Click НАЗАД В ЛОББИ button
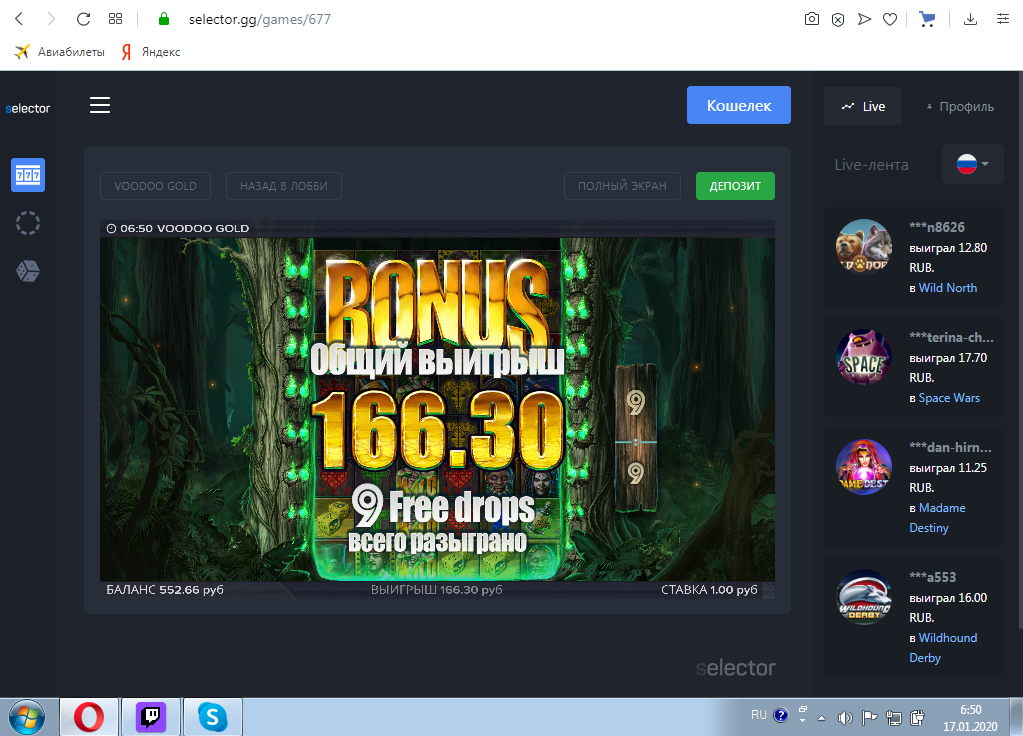The height and width of the screenshot is (736, 1023). pyautogui.click(x=284, y=186)
